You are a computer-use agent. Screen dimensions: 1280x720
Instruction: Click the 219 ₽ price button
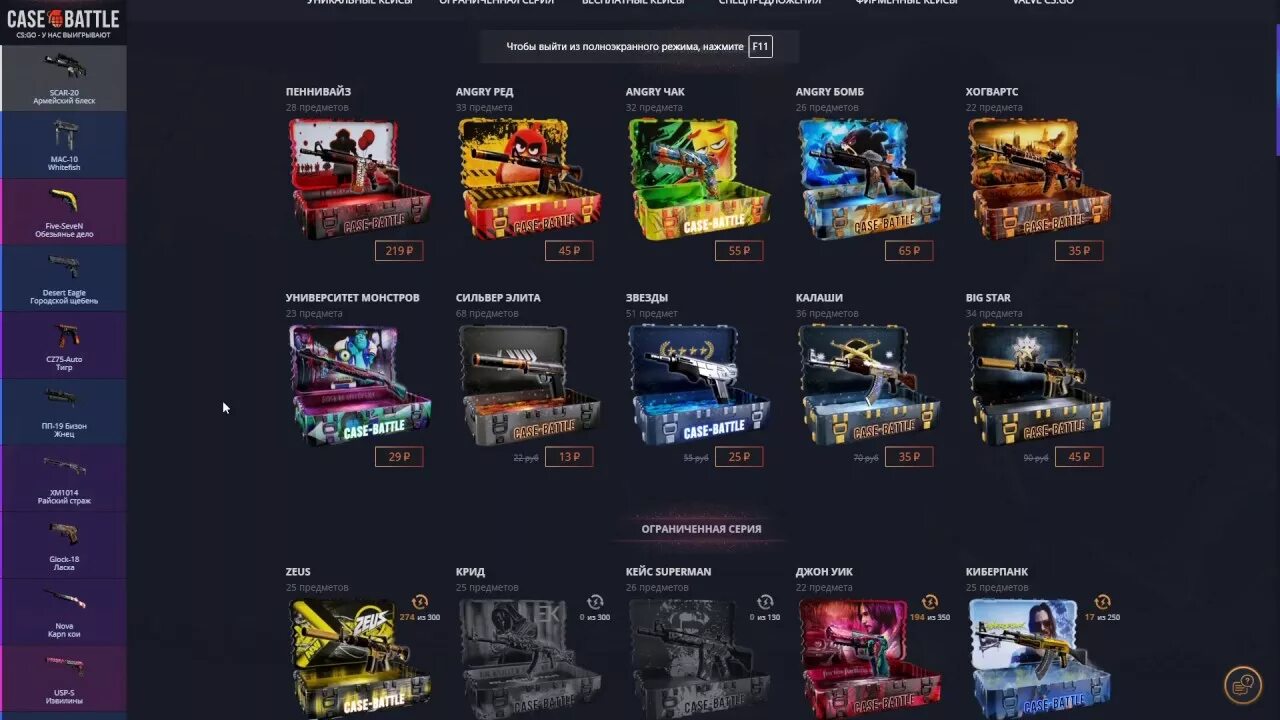click(x=399, y=251)
